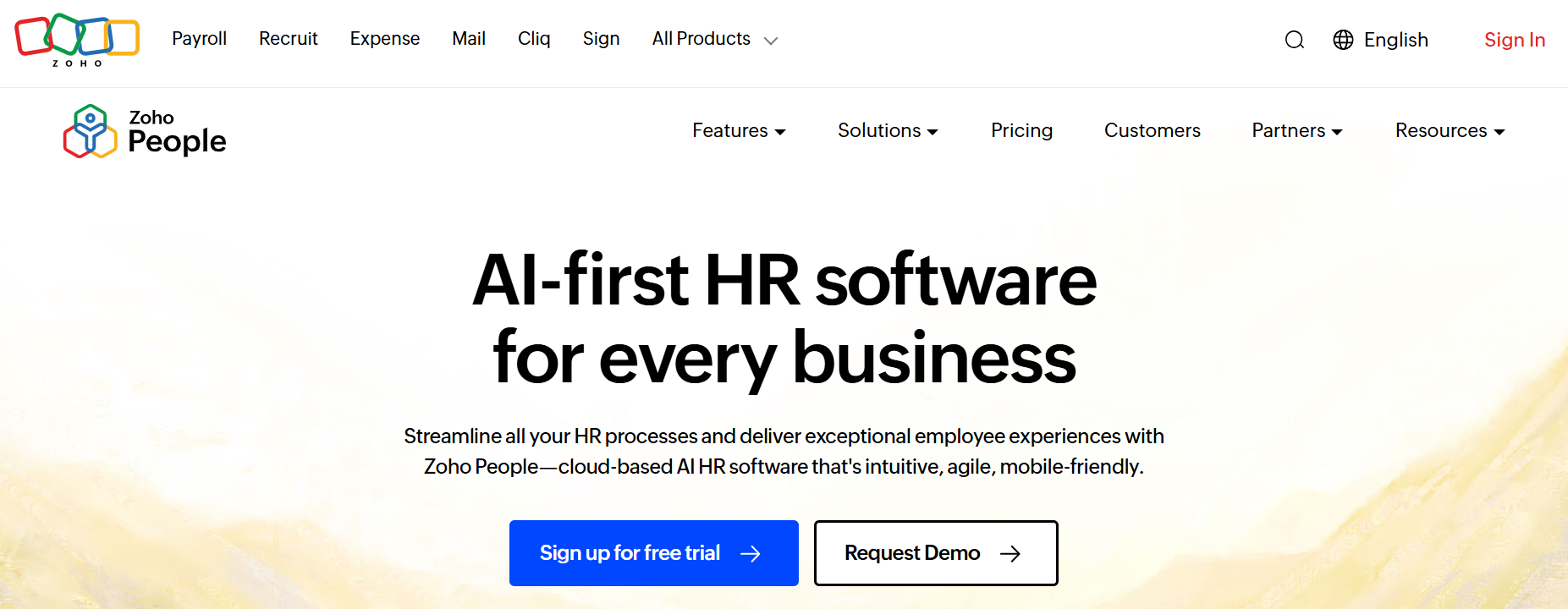This screenshot has width=1568, height=609.
Task: Click the Zoho logo icon
Action: [x=77, y=40]
